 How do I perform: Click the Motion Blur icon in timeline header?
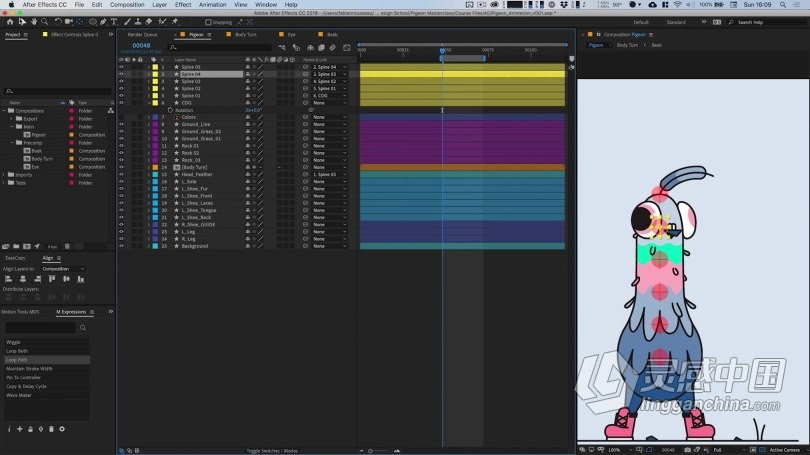pos(333,48)
